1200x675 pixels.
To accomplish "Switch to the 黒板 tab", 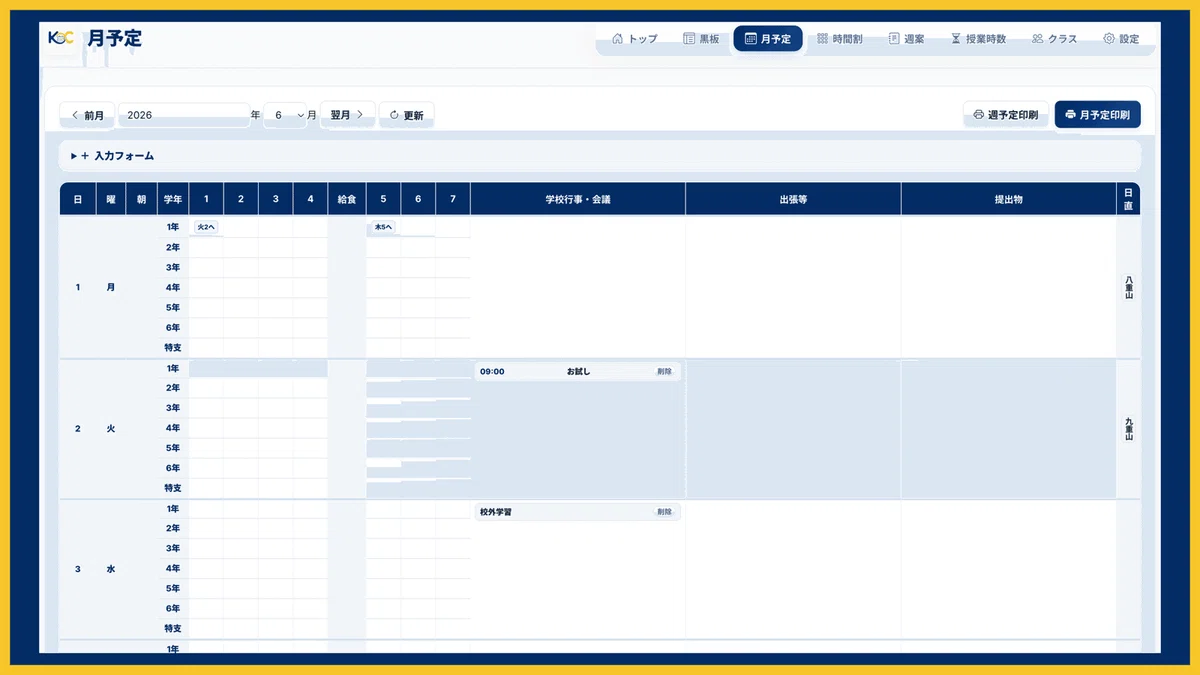I will pos(701,39).
